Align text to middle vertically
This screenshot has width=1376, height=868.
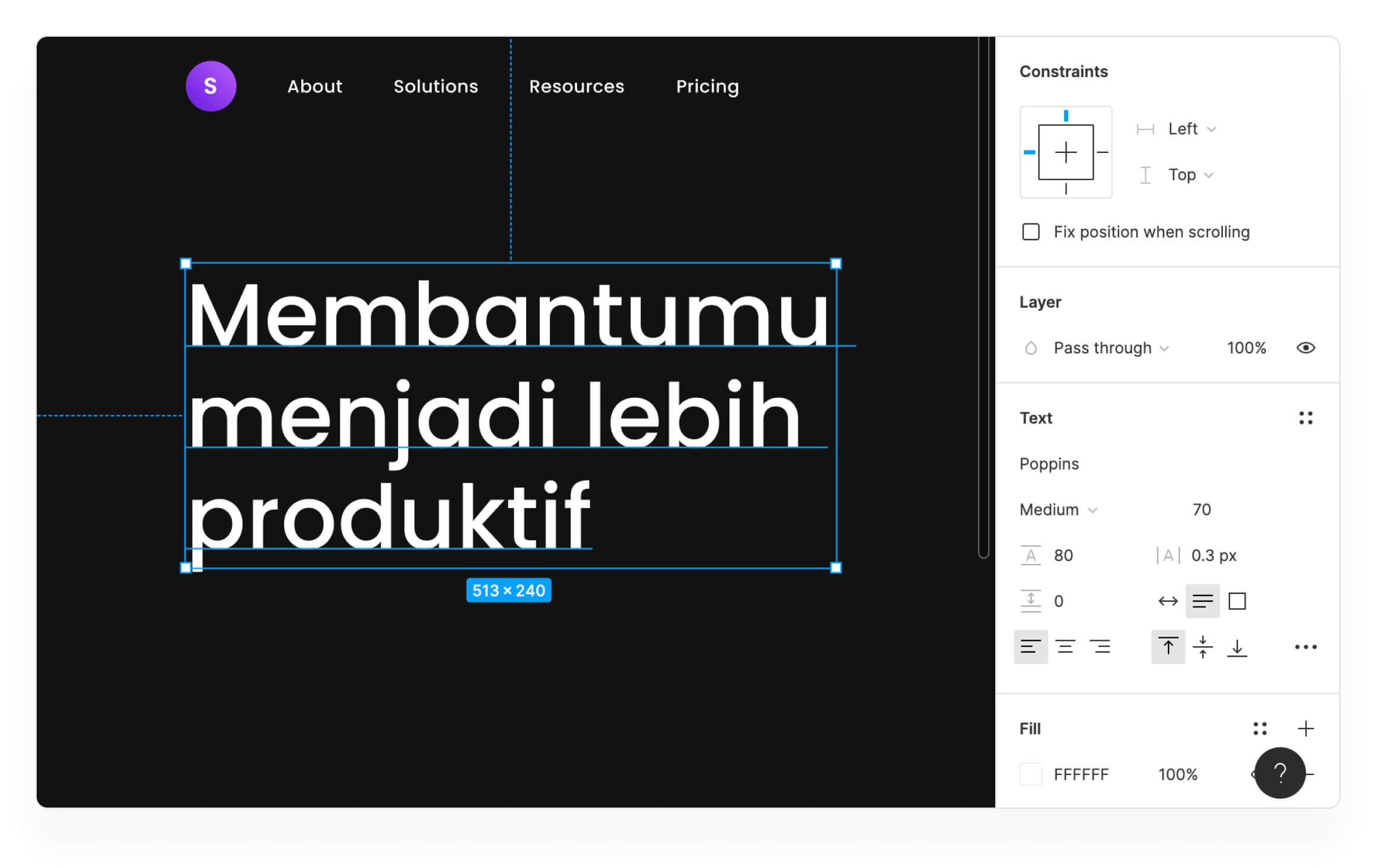[x=1202, y=646]
